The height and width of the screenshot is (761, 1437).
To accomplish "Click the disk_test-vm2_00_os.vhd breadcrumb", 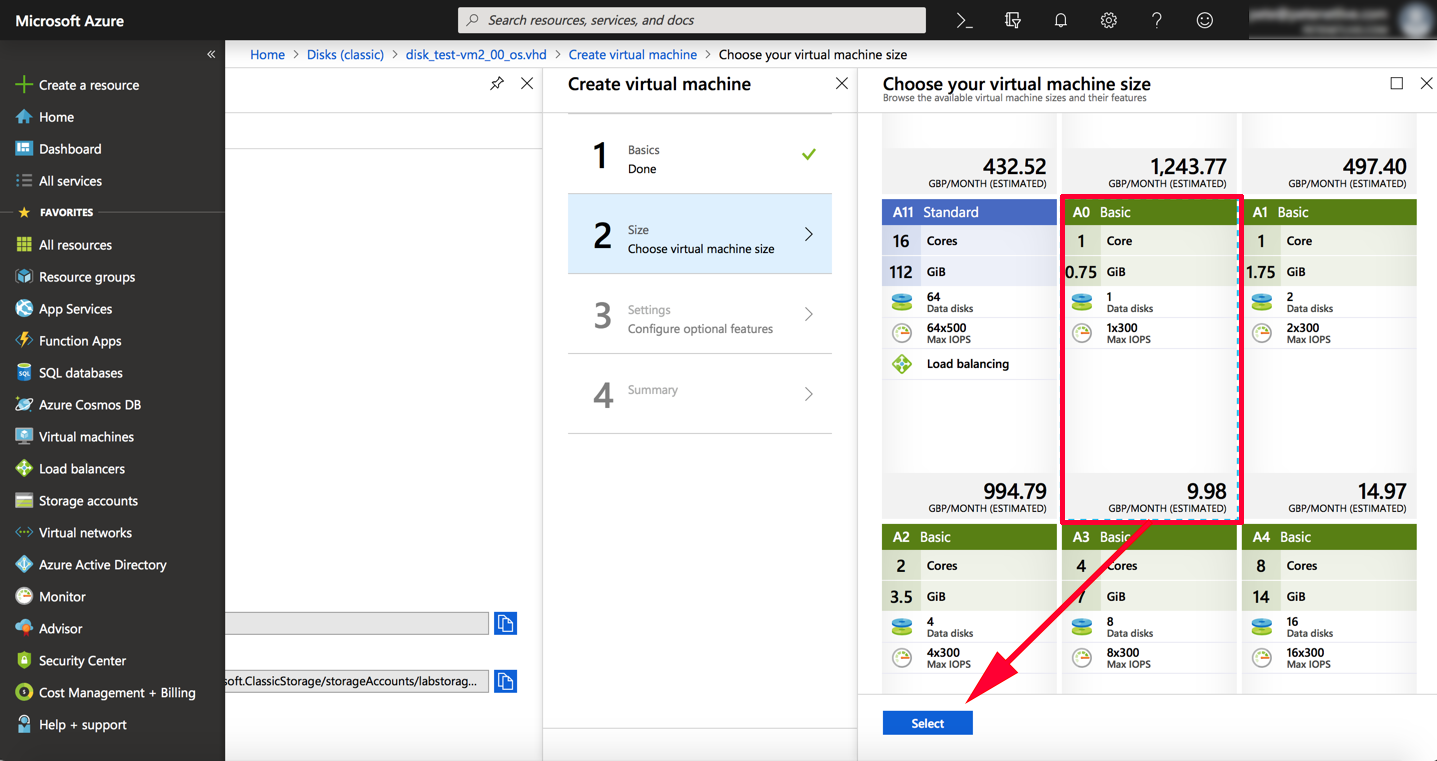I will click(476, 55).
